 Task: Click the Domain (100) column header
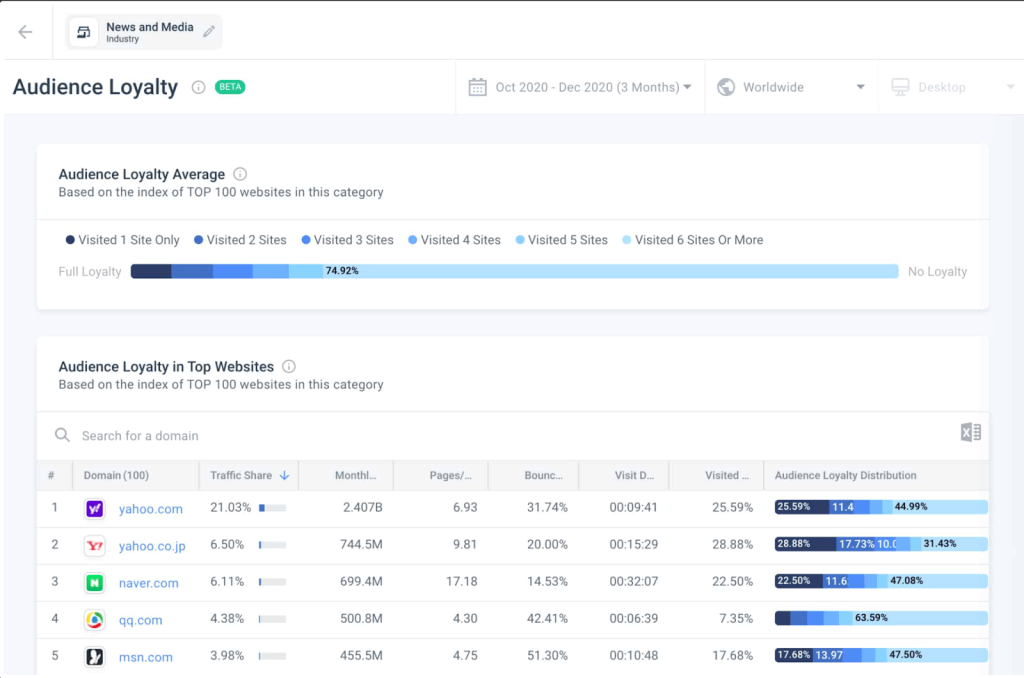(x=116, y=475)
